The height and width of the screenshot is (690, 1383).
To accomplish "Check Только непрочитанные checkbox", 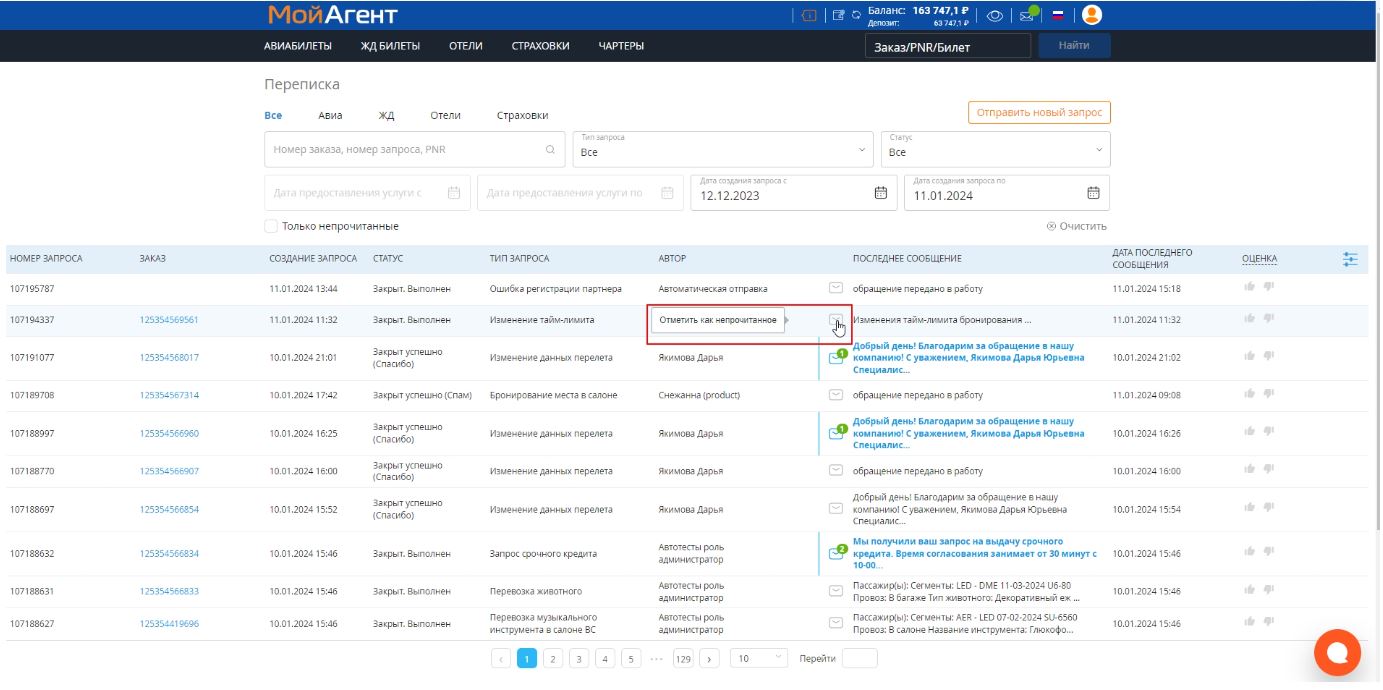I will pyautogui.click(x=271, y=226).
